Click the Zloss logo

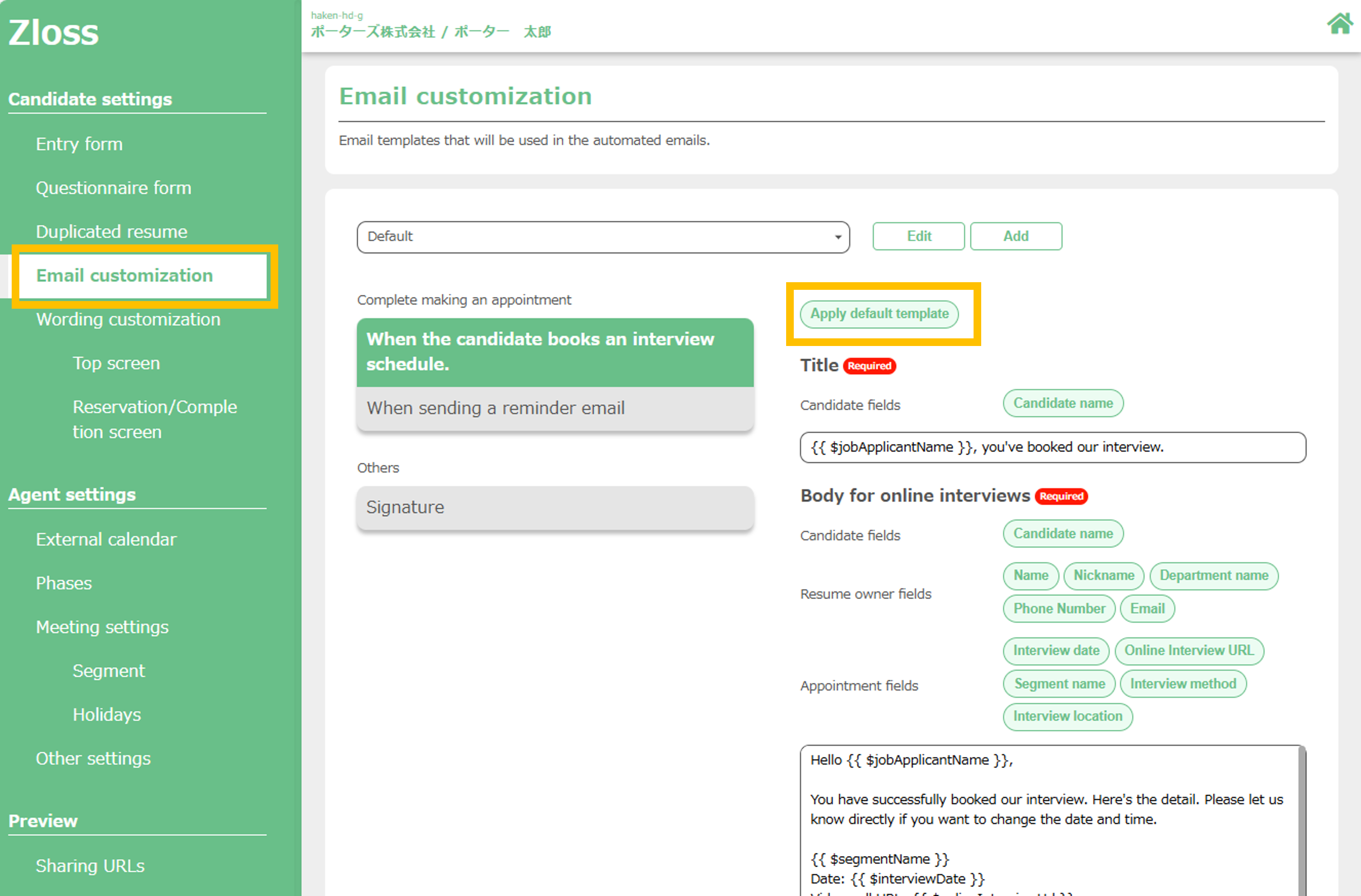[53, 33]
